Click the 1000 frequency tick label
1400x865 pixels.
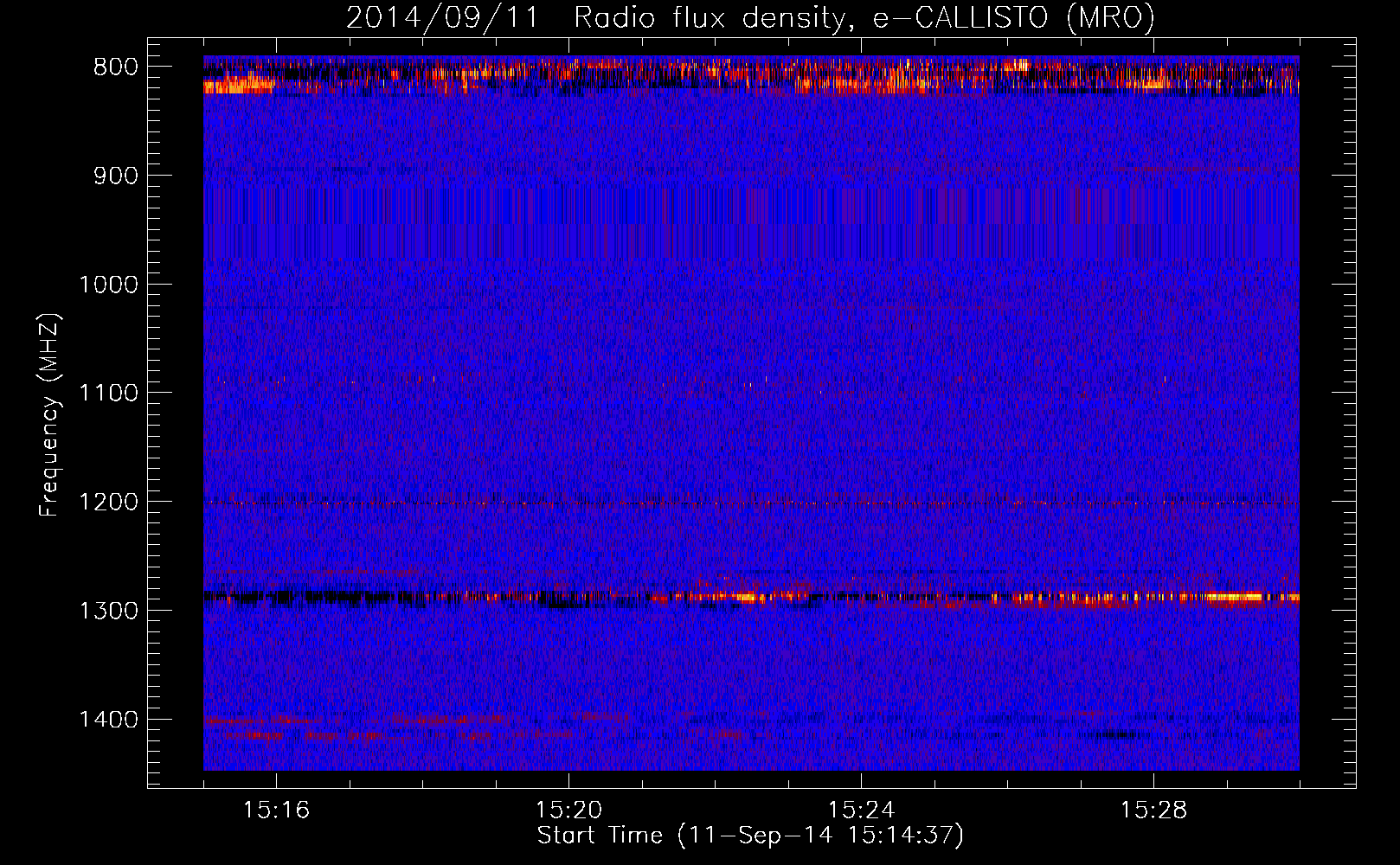[x=108, y=285]
